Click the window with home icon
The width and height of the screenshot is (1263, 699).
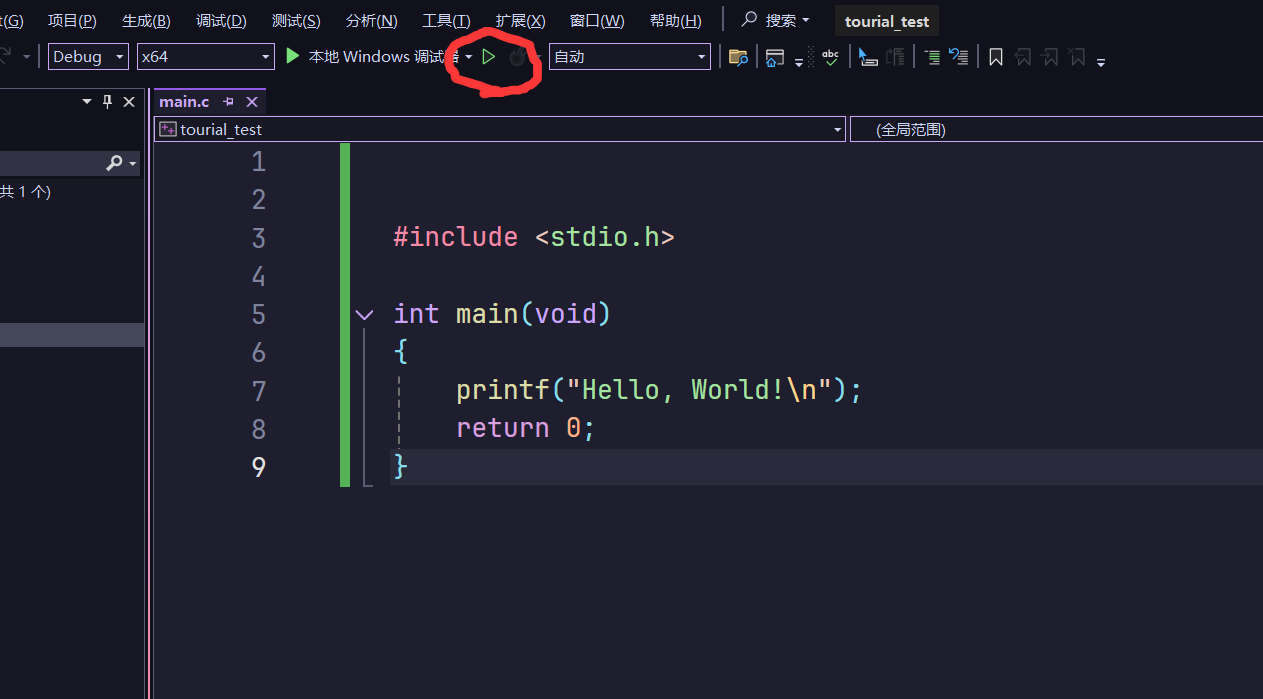click(774, 57)
